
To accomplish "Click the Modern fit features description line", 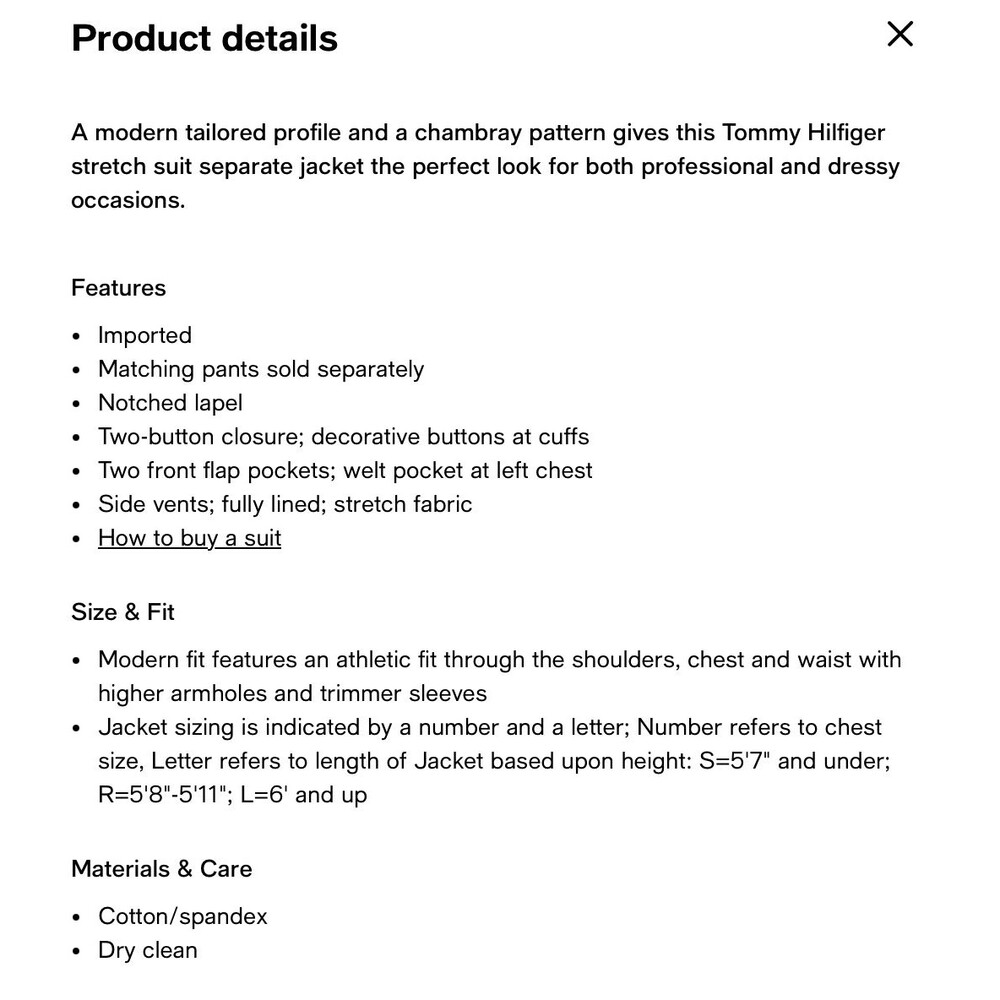I will (x=499, y=659).
